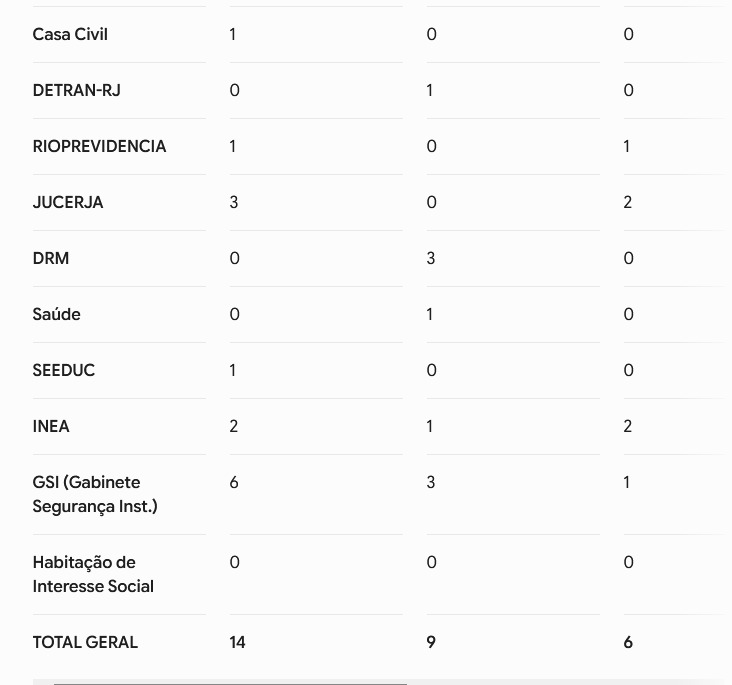The image size is (732, 685).
Task: Click the SEEDUC row label
Action: click(64, 370)
